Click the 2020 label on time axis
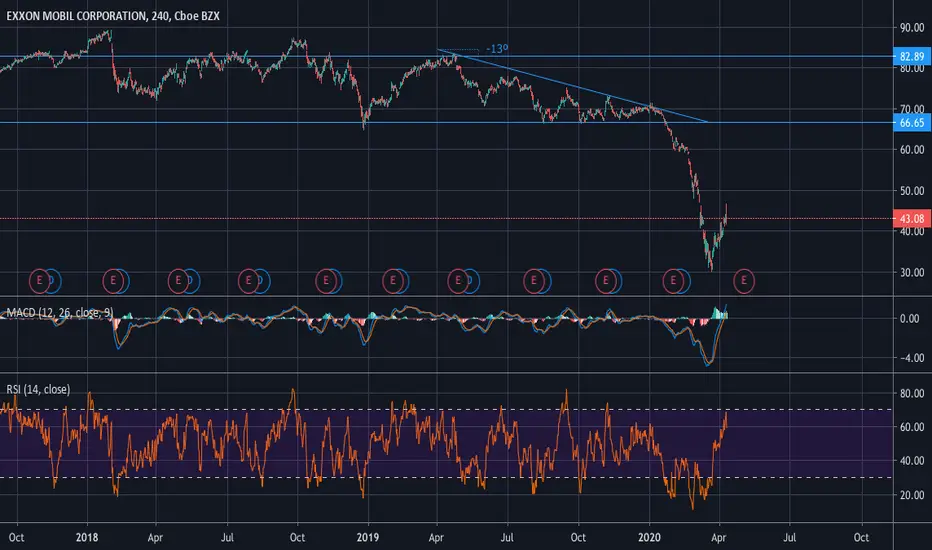Image resolution: width=932 pixels, height=550 pixels. coord(649,537)
